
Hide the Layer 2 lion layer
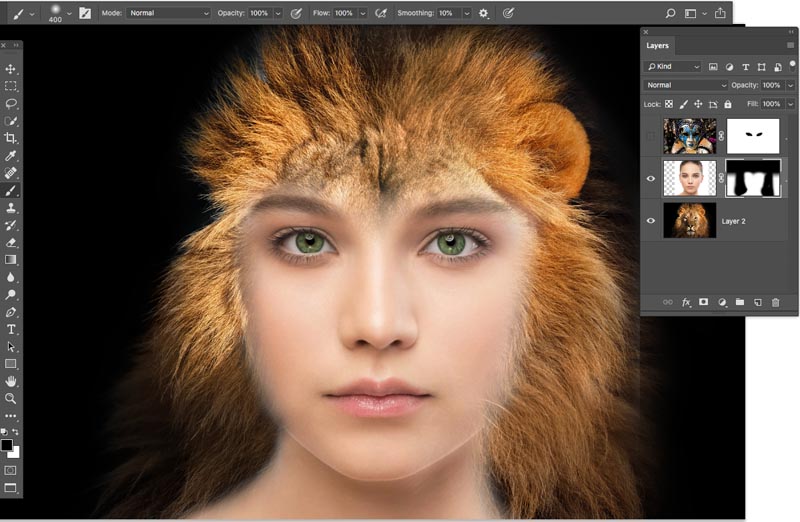[651, 220]
